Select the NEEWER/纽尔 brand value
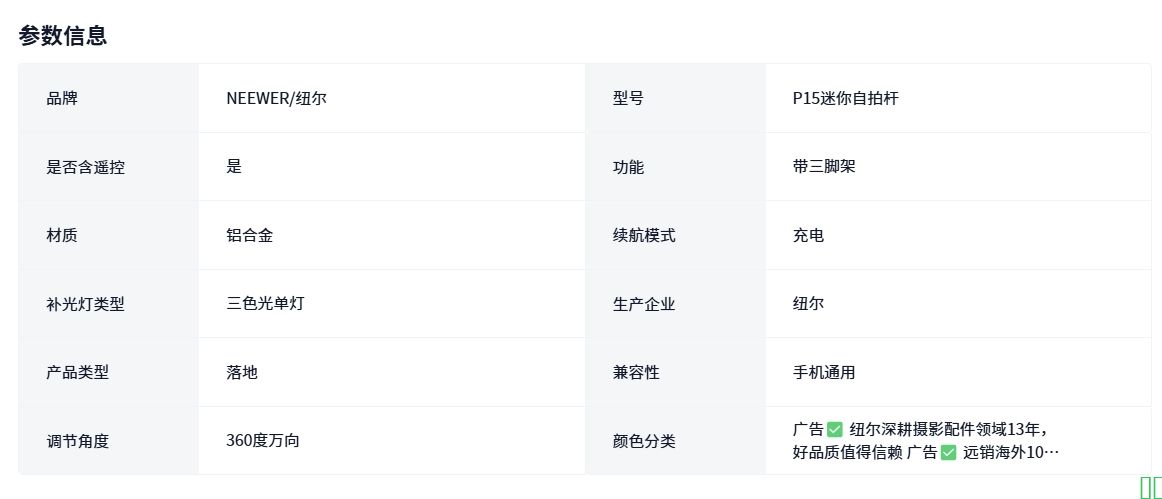This screenshot has width=1162, height=499. [x=276, y=98]
